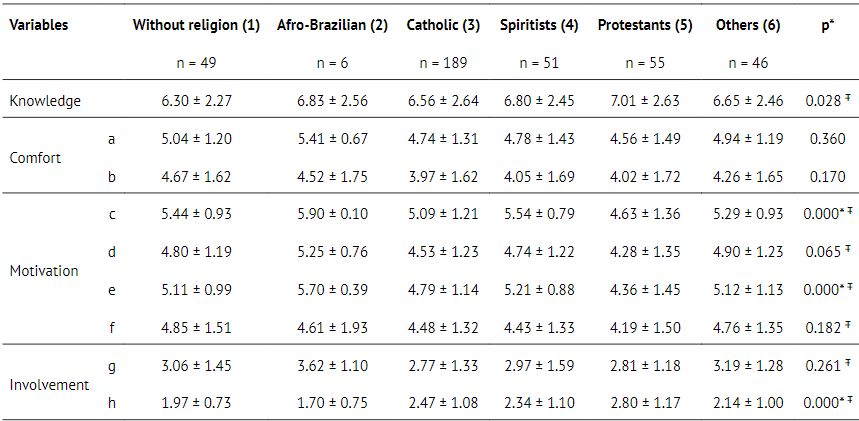
Task: Click the "Involvement" row label
Action: [49, 384]
